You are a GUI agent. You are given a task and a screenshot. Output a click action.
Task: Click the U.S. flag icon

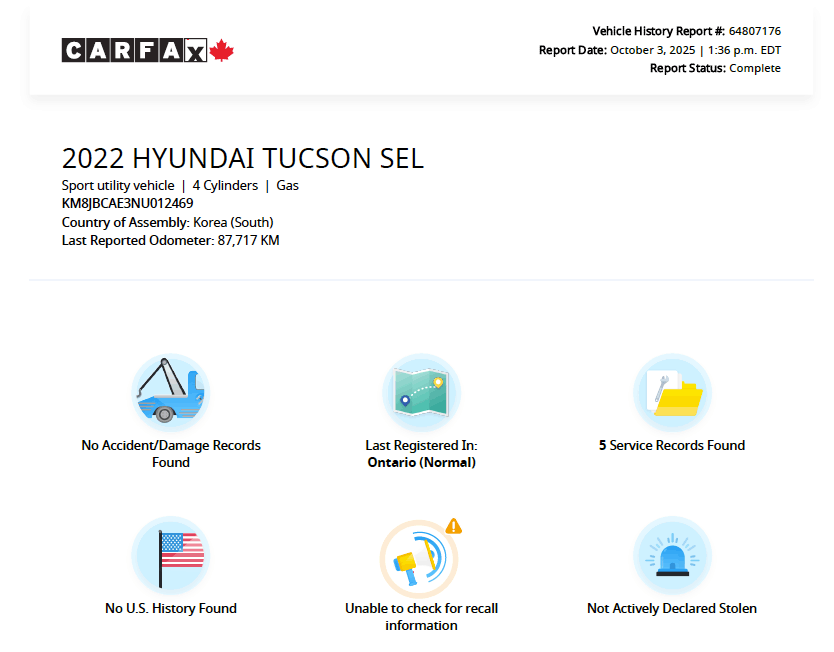tap(171, 555)
